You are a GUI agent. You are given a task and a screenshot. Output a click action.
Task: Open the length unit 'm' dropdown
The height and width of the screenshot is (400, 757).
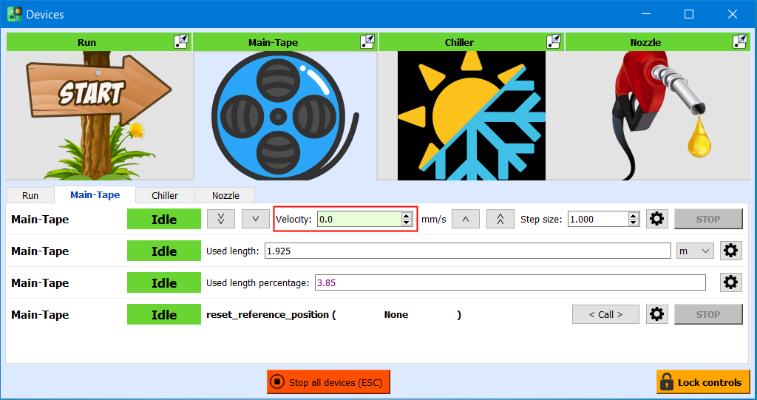(694, 251)
